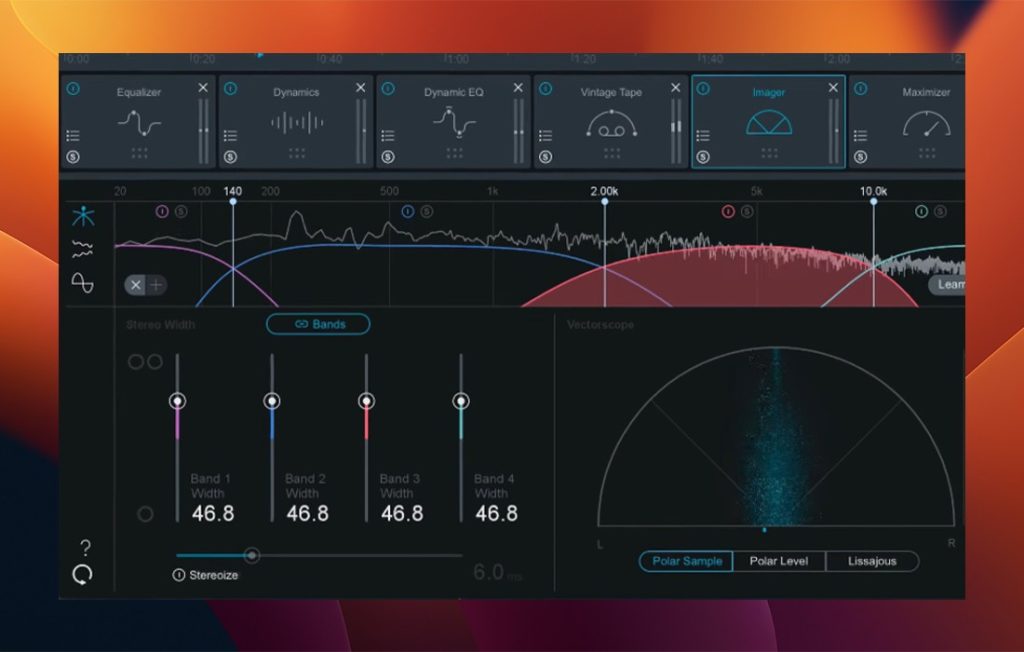Viewport: 1024px width, 652px height.
Task: Click the Learn button on the spectrum
Action: tap(950, 285)
